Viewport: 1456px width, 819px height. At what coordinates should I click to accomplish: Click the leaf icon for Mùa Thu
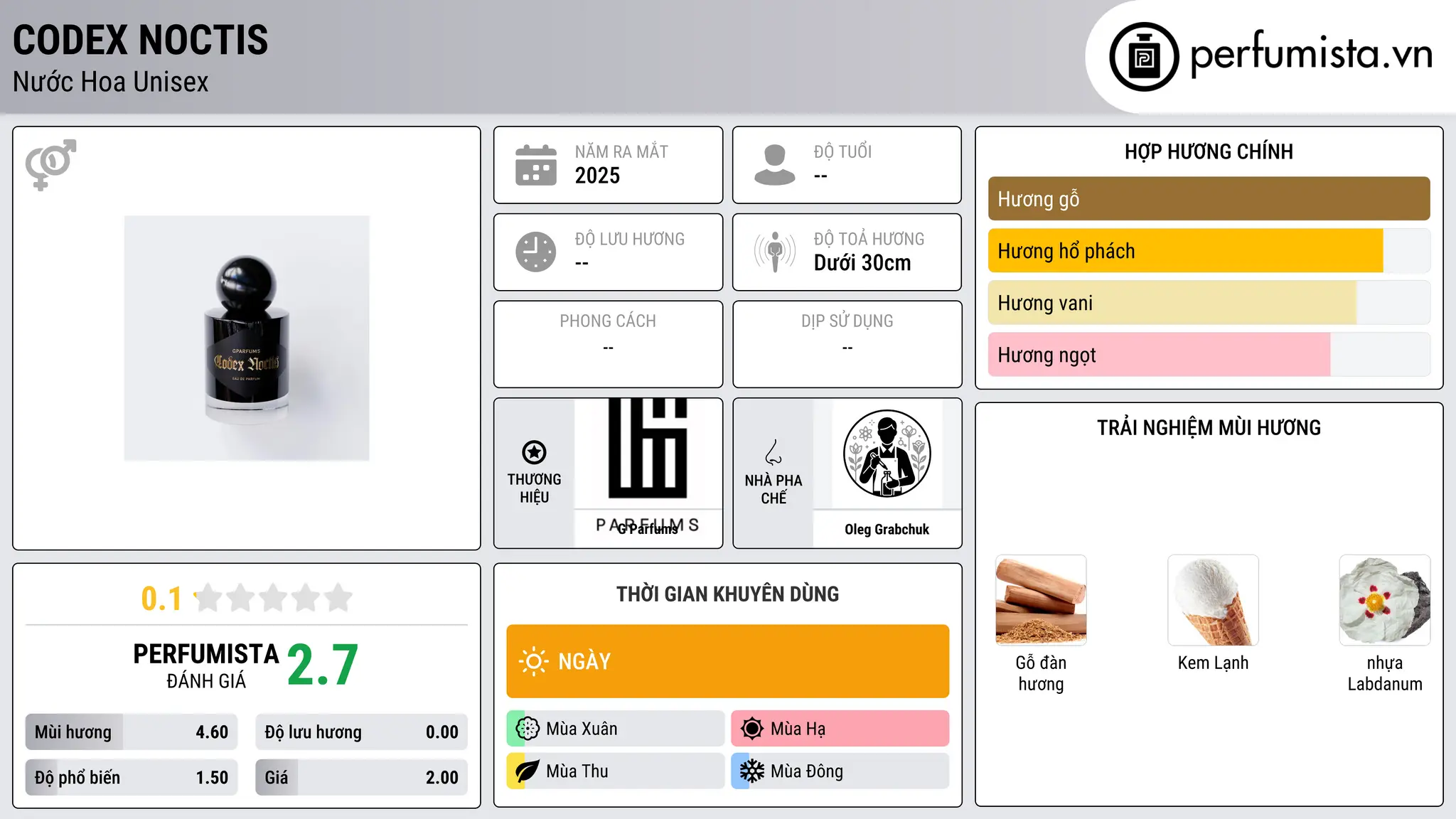pyautogui.click(x=528, y=771)
